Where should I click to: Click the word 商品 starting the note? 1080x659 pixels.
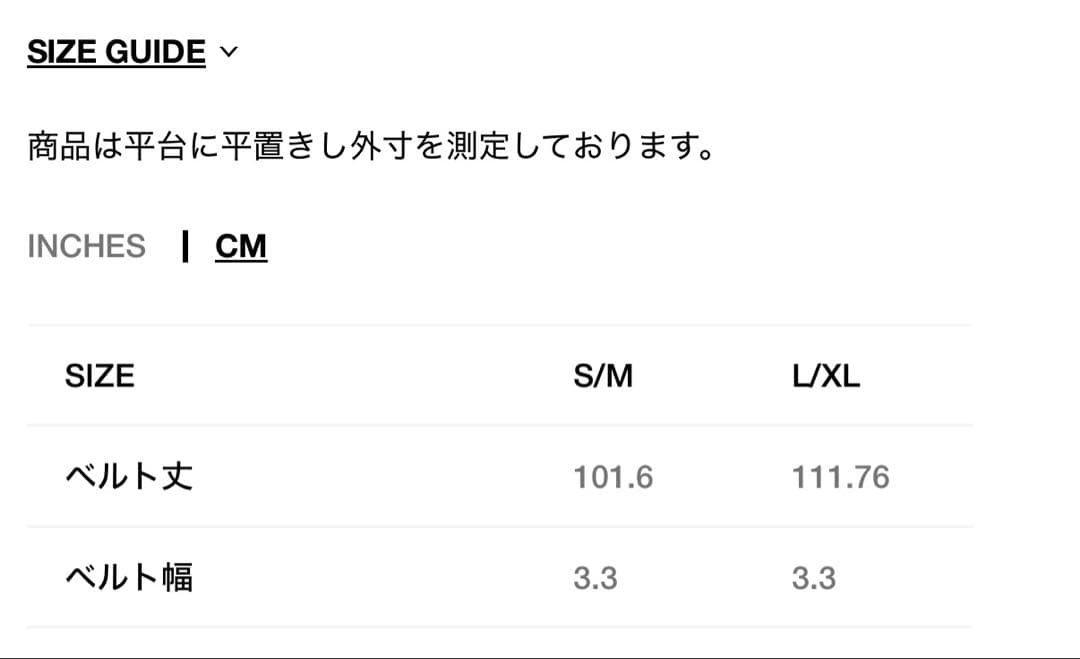tap(62, 148)
